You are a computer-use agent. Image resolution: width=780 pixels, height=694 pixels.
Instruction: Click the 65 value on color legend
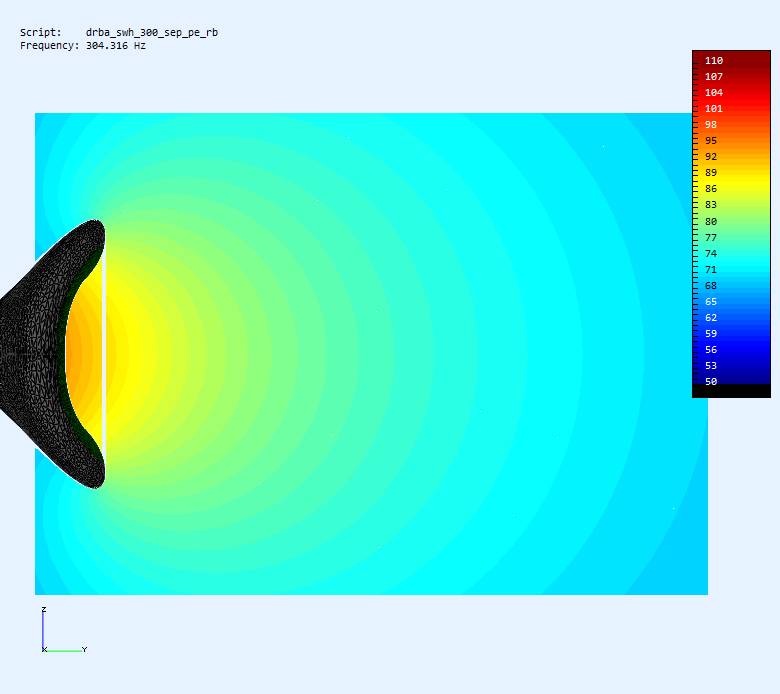click(711, 301)
